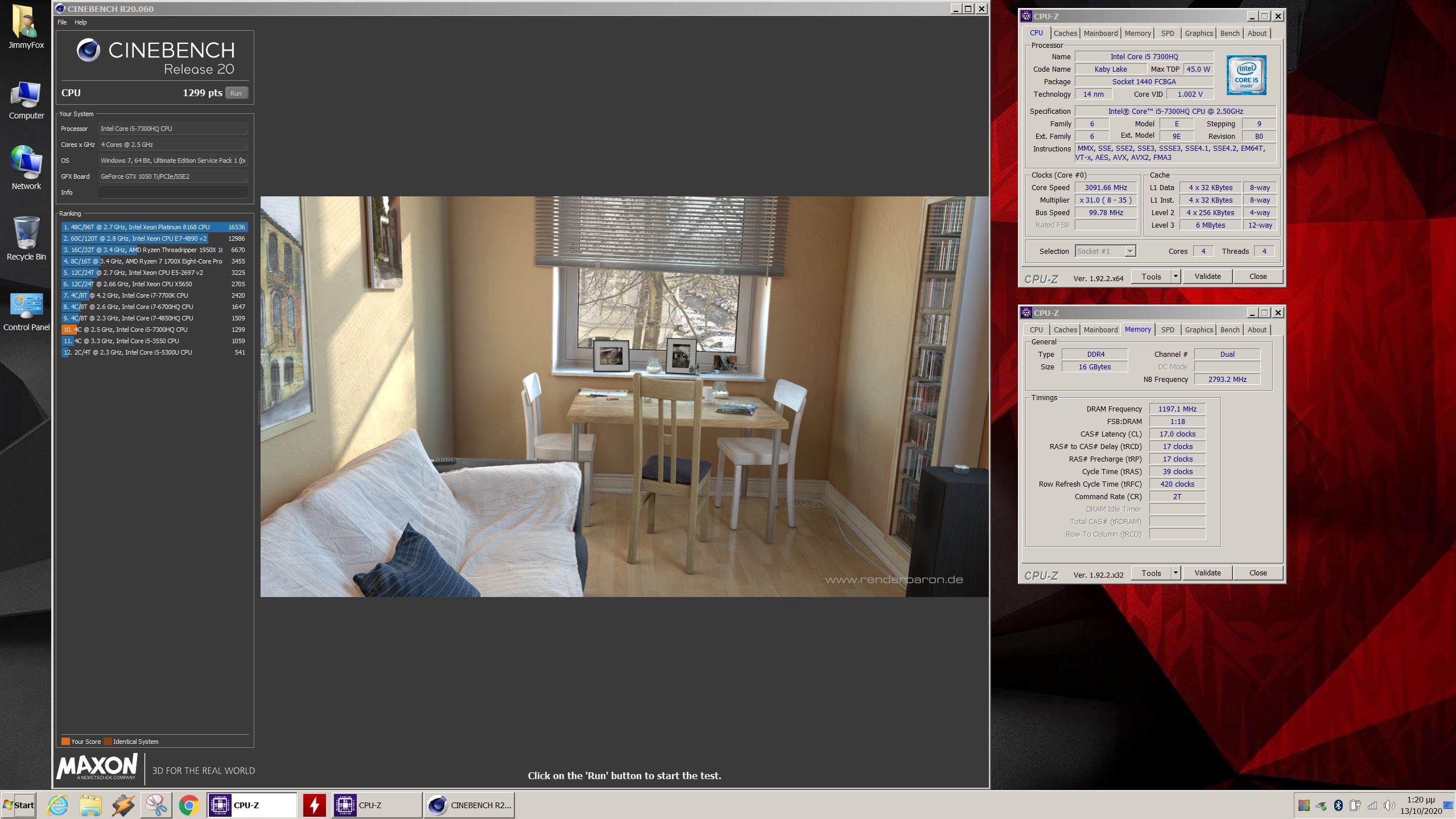
Task: Switch to SPD tab in top CPU-Z window
Action: pos(1168,33)
